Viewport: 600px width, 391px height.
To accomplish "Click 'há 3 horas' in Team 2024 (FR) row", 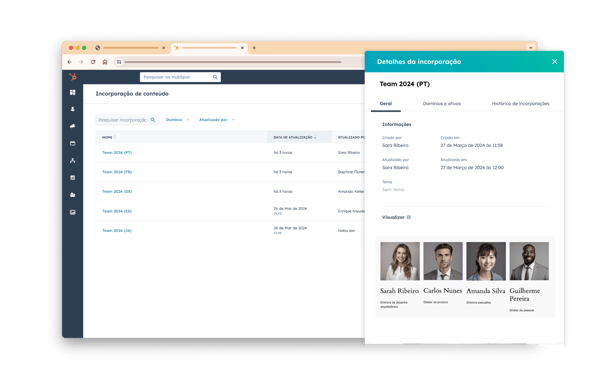I will pyautogui.click(x=283, y=172).
